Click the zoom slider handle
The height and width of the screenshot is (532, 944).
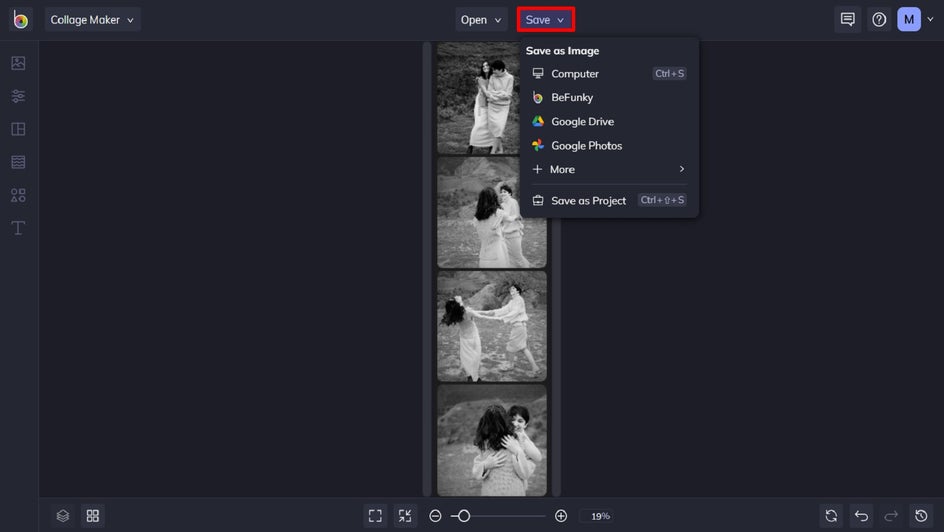[464, 516]
